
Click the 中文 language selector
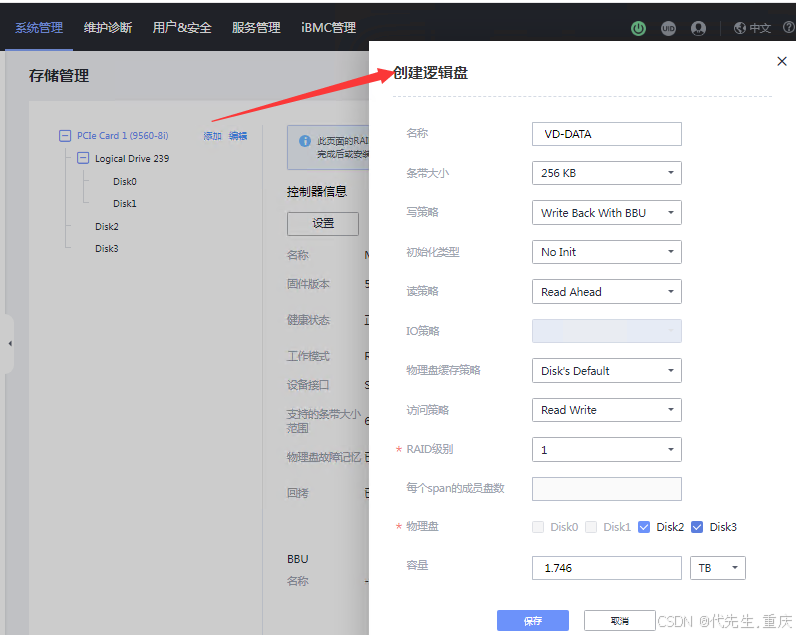click(x=760, y=28)
